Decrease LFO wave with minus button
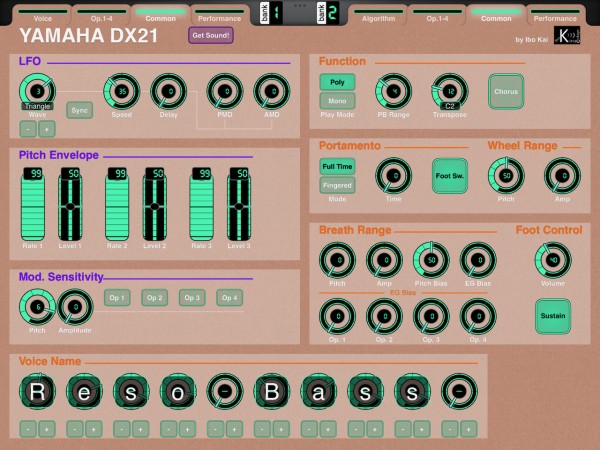 (x=28, y=129)
